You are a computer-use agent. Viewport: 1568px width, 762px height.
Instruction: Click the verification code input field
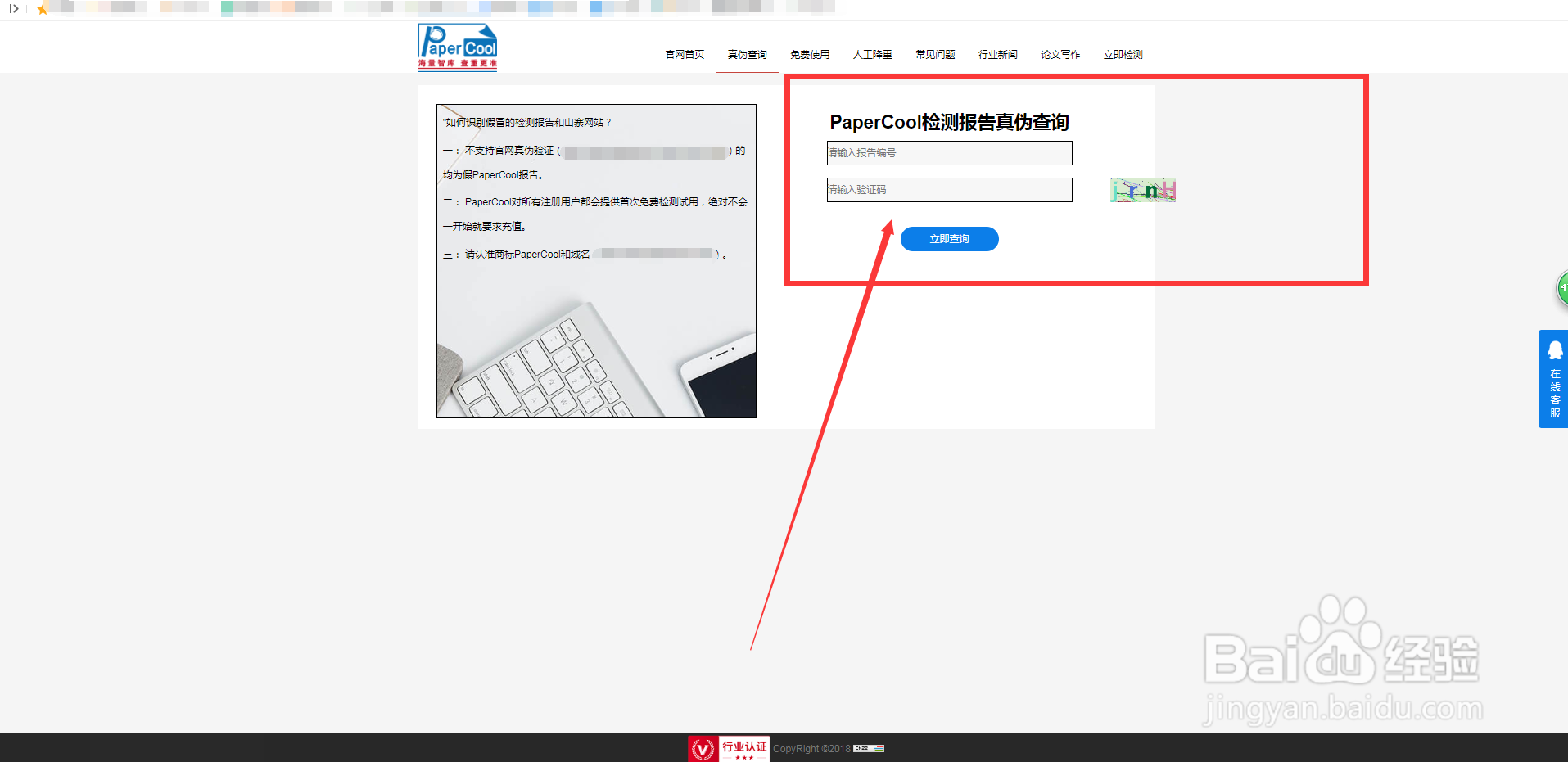[949, 189]
